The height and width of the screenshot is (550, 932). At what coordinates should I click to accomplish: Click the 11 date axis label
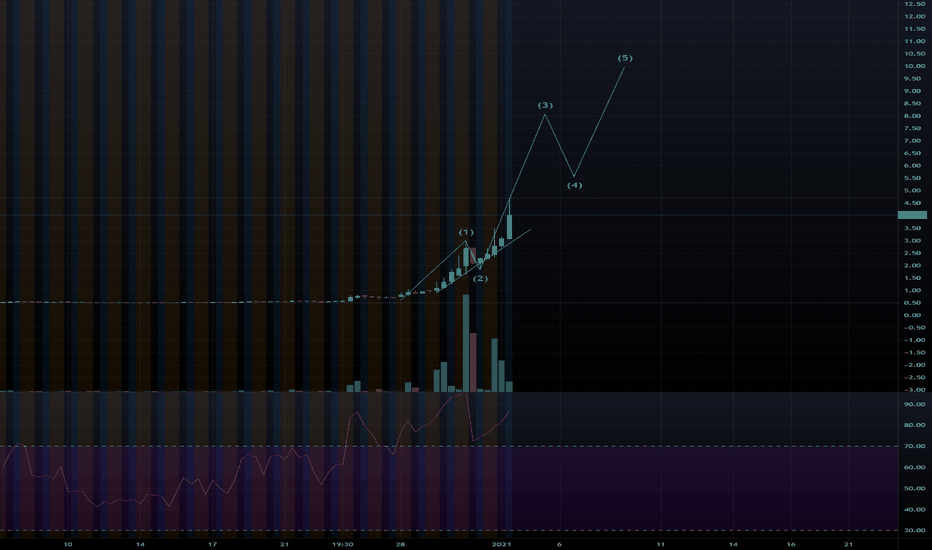click(x=661, y=544)
